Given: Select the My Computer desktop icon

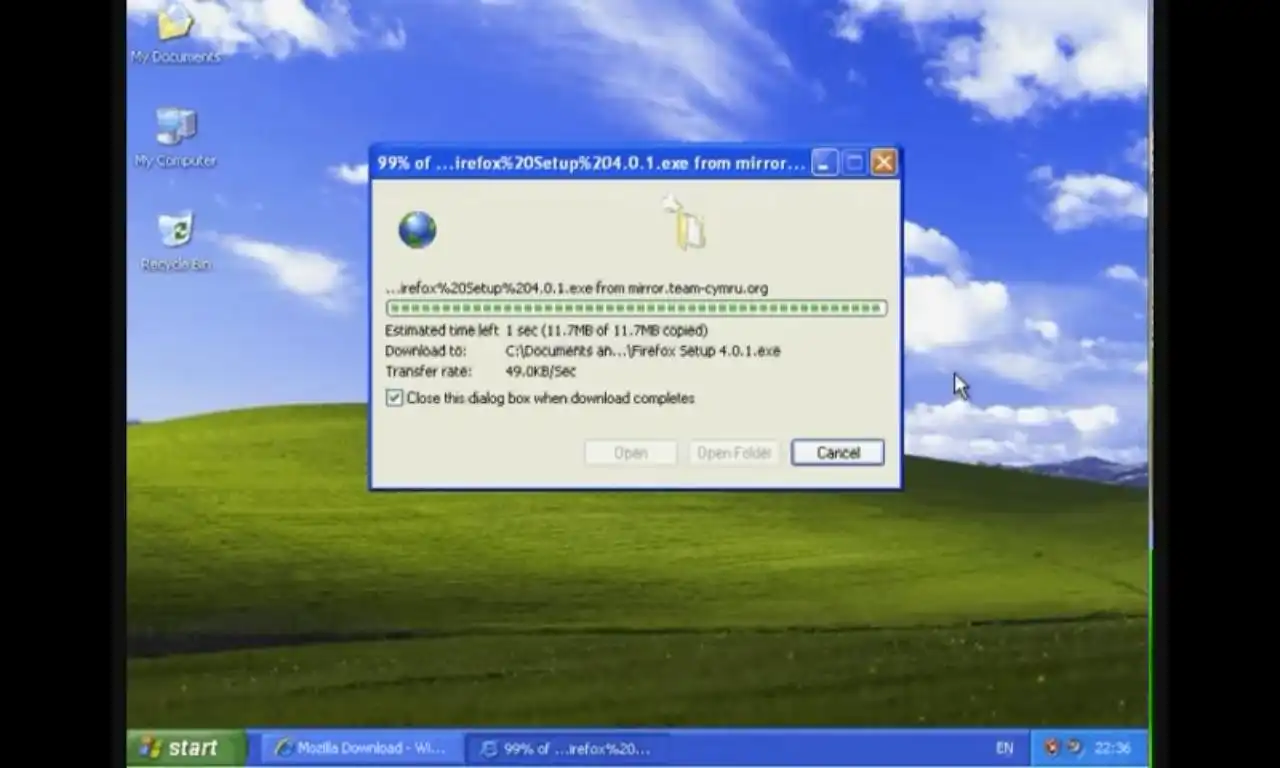Looking at the screenshot, I should tap(175, 138).
